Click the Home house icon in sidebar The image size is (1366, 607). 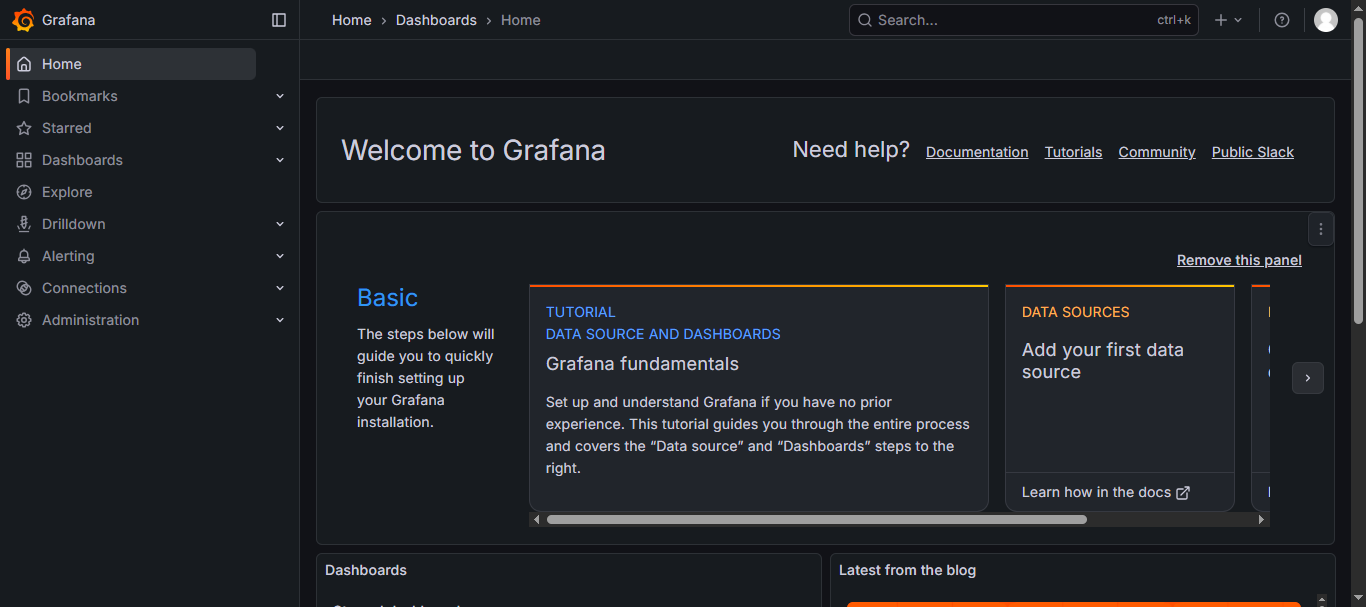point(24,64)
